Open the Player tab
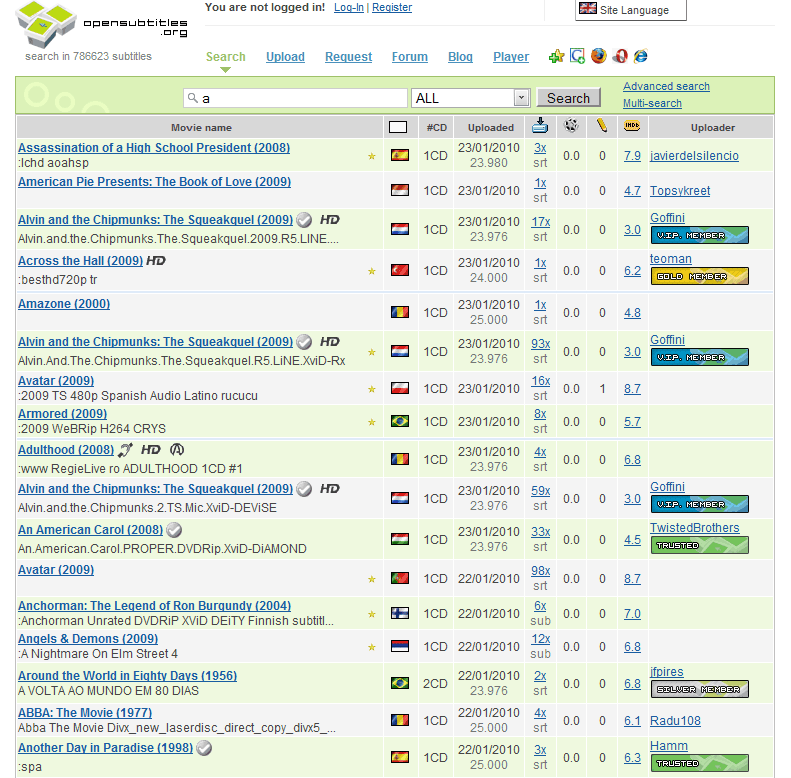Image resolution: width=791 pixels, height=778 pixels. pyautogui.click(x=511, y=57)
